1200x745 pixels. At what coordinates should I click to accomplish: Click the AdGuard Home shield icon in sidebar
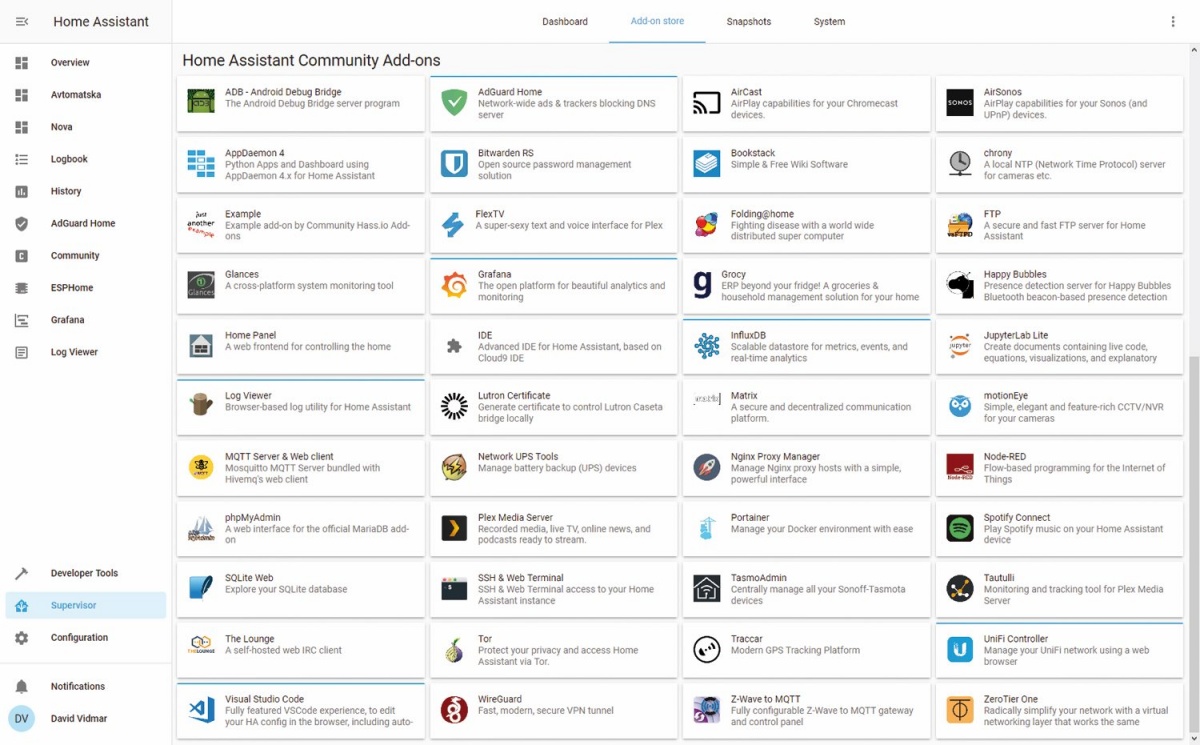click(22, 224)
